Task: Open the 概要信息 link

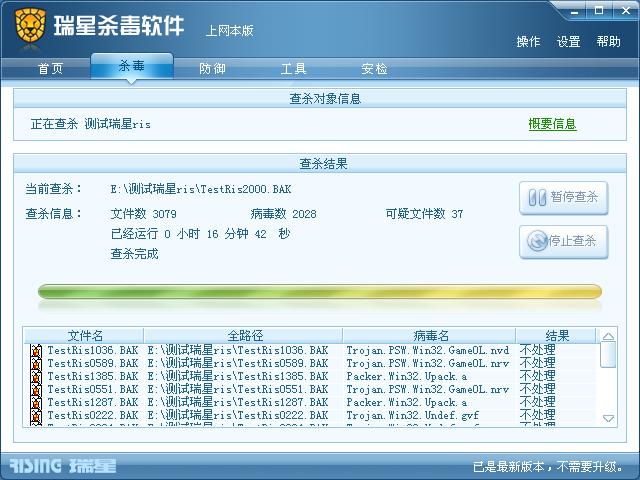Action: (x=552, y=124)
